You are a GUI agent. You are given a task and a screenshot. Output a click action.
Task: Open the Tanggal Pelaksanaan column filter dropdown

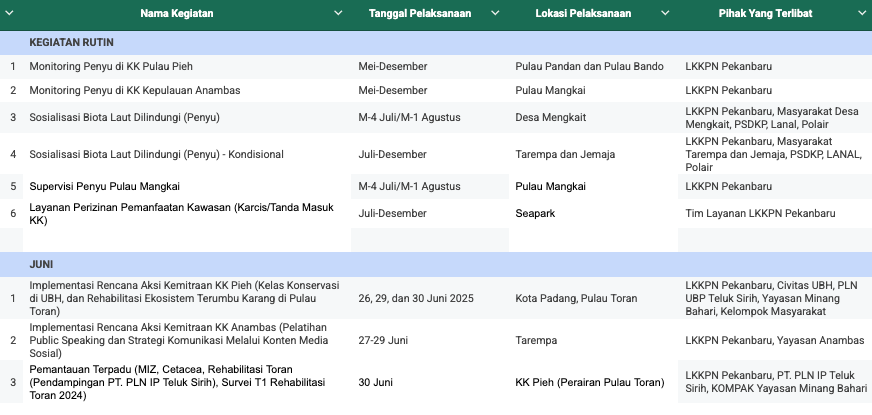pyautogui.click(x=495, y=13)
